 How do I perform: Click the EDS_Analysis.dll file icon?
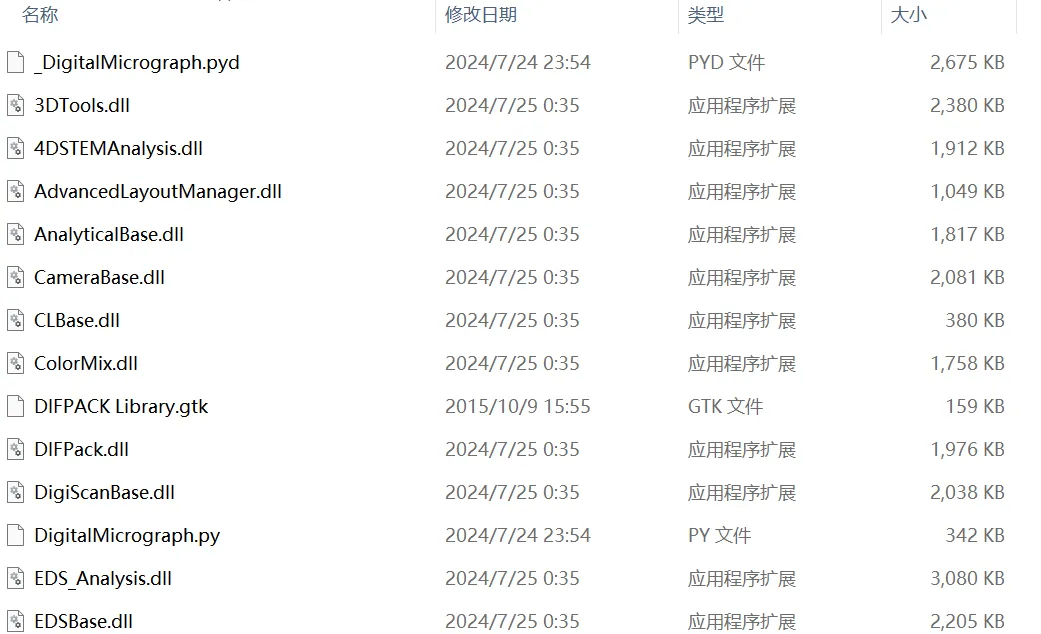click(x=16, y=578)
